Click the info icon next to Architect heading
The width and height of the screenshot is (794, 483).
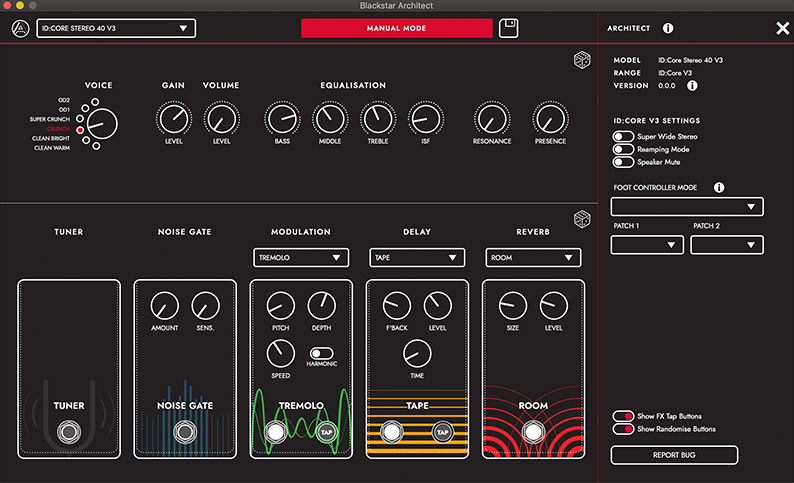668,29
